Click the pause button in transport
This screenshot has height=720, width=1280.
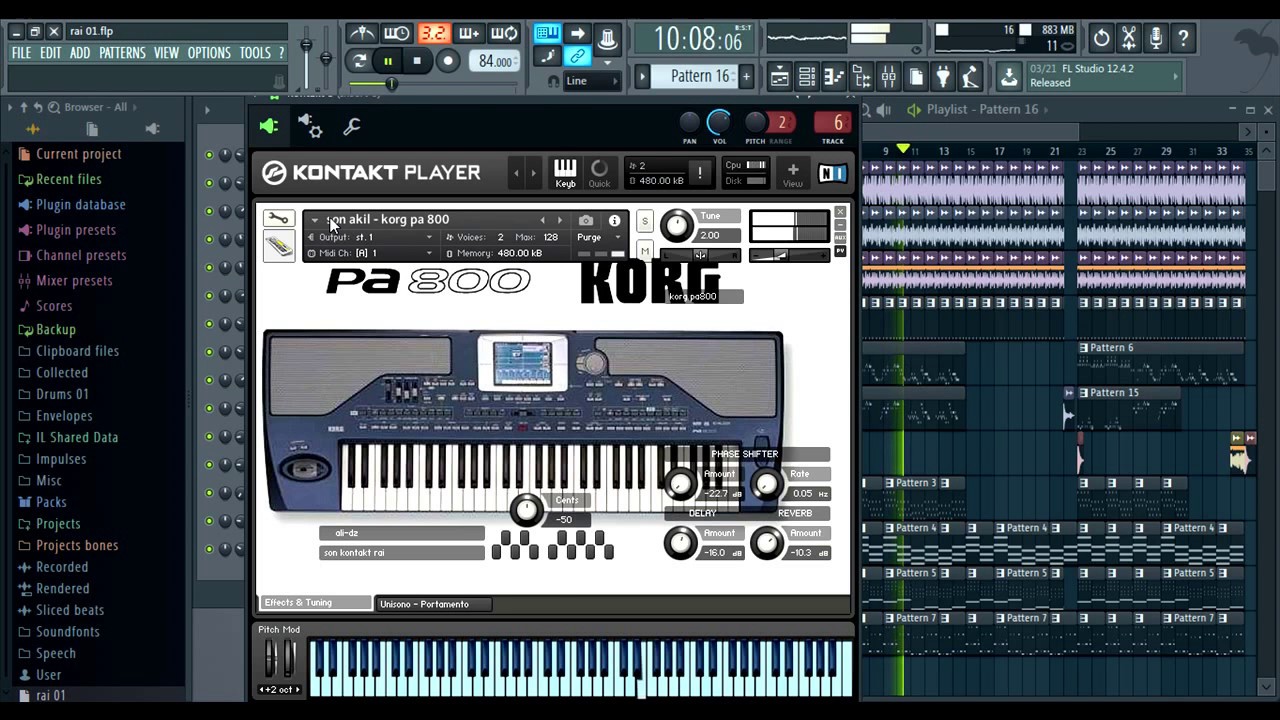pos(388,61)
